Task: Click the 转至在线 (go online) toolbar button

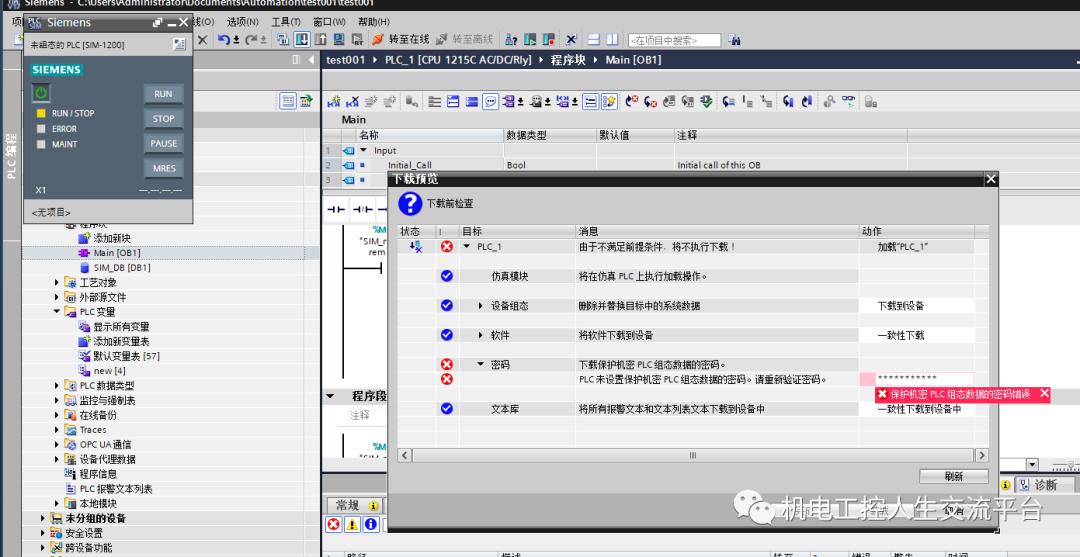Action: point(400,40)
